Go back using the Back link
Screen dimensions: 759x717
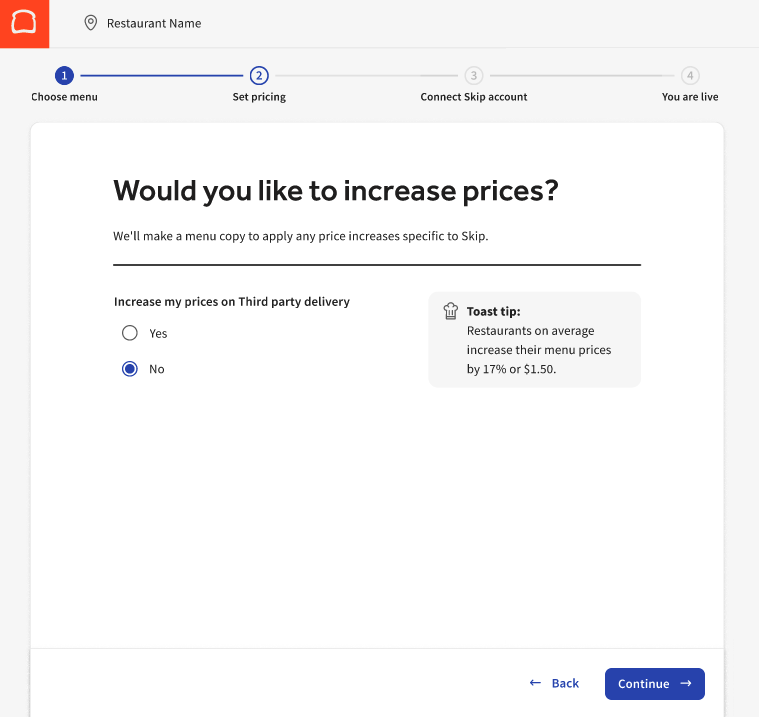[564, 684]
